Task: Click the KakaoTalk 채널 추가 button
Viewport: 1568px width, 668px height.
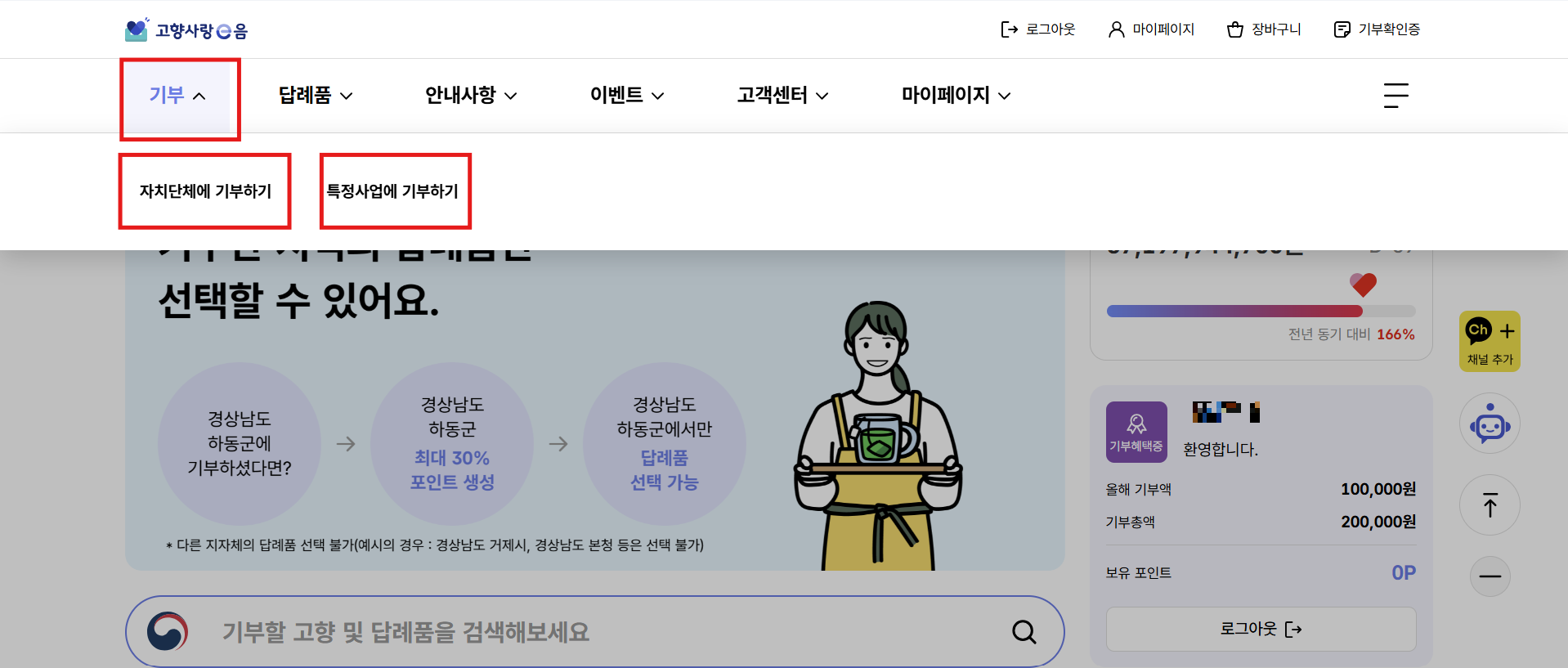Action: 1490,341
